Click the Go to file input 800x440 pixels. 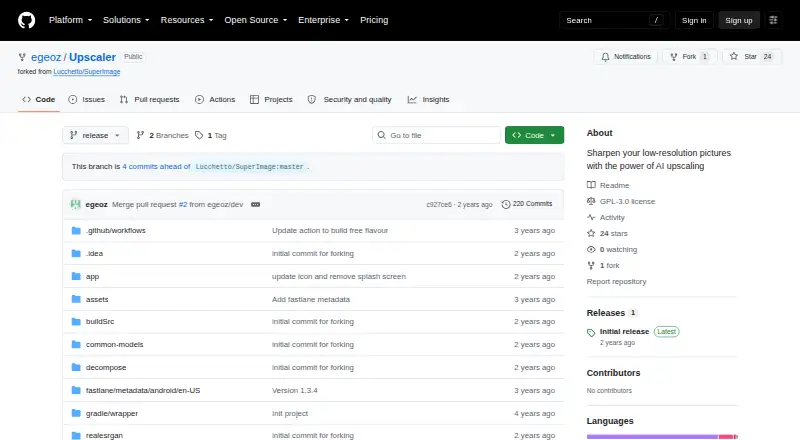pyautogui.click(x=437, y=135)
